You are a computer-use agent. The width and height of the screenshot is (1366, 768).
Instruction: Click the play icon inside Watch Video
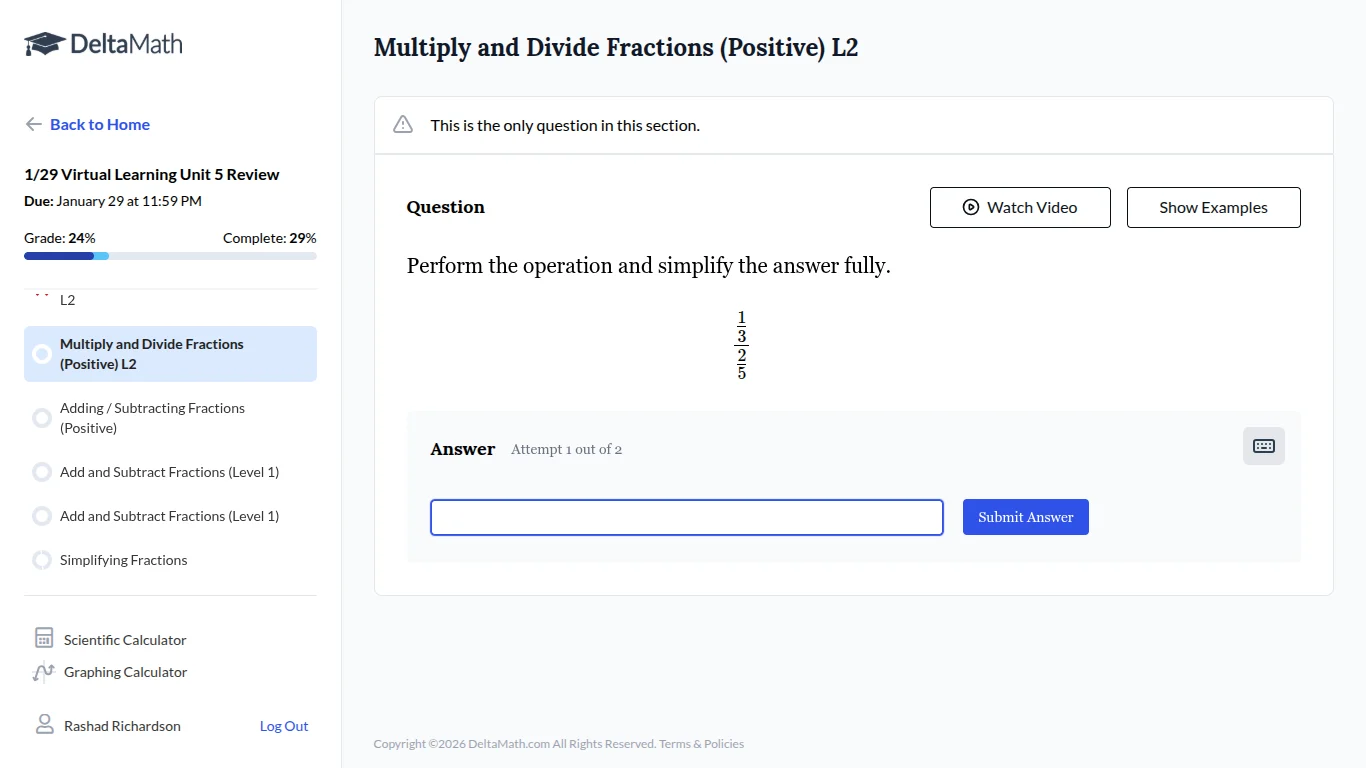tap(970, 207)
